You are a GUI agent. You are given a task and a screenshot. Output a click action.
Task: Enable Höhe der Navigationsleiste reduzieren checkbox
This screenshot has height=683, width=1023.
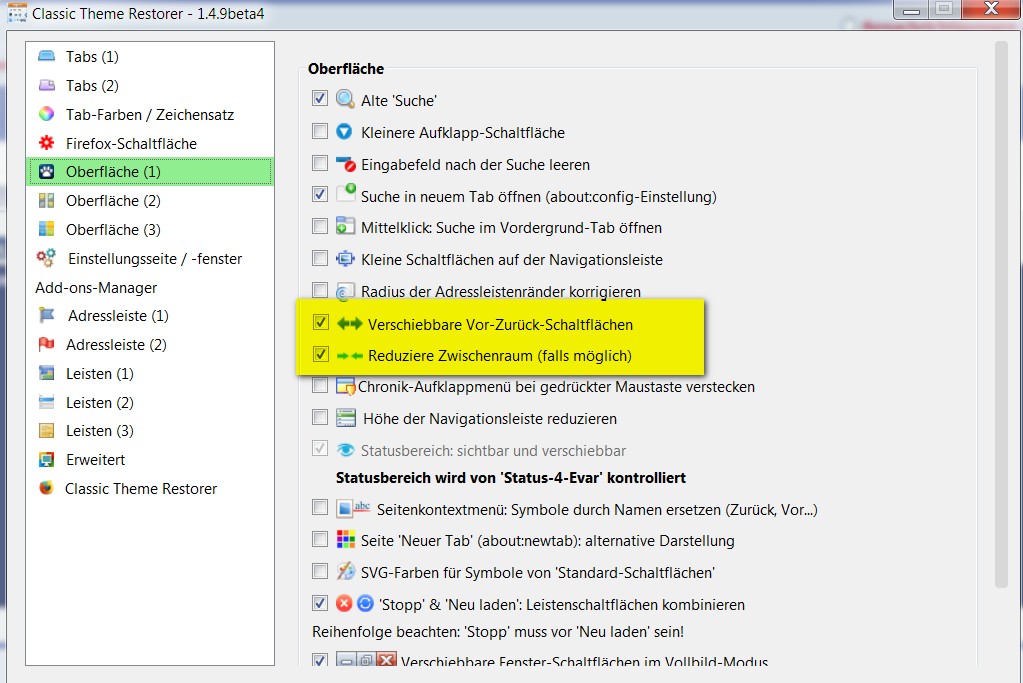tap(320, 417)
